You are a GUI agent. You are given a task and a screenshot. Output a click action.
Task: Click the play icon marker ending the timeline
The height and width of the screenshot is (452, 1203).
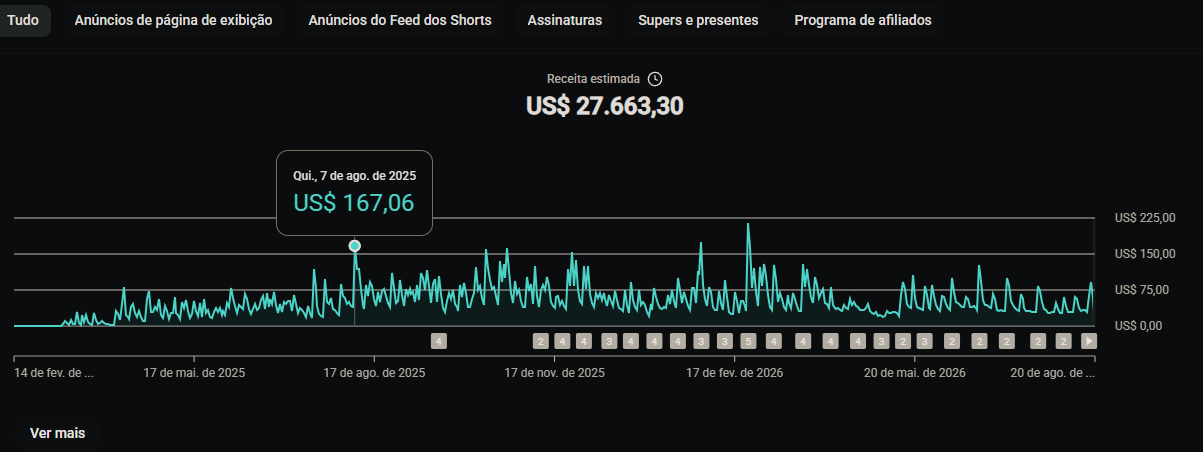[x=1089, y=341]
